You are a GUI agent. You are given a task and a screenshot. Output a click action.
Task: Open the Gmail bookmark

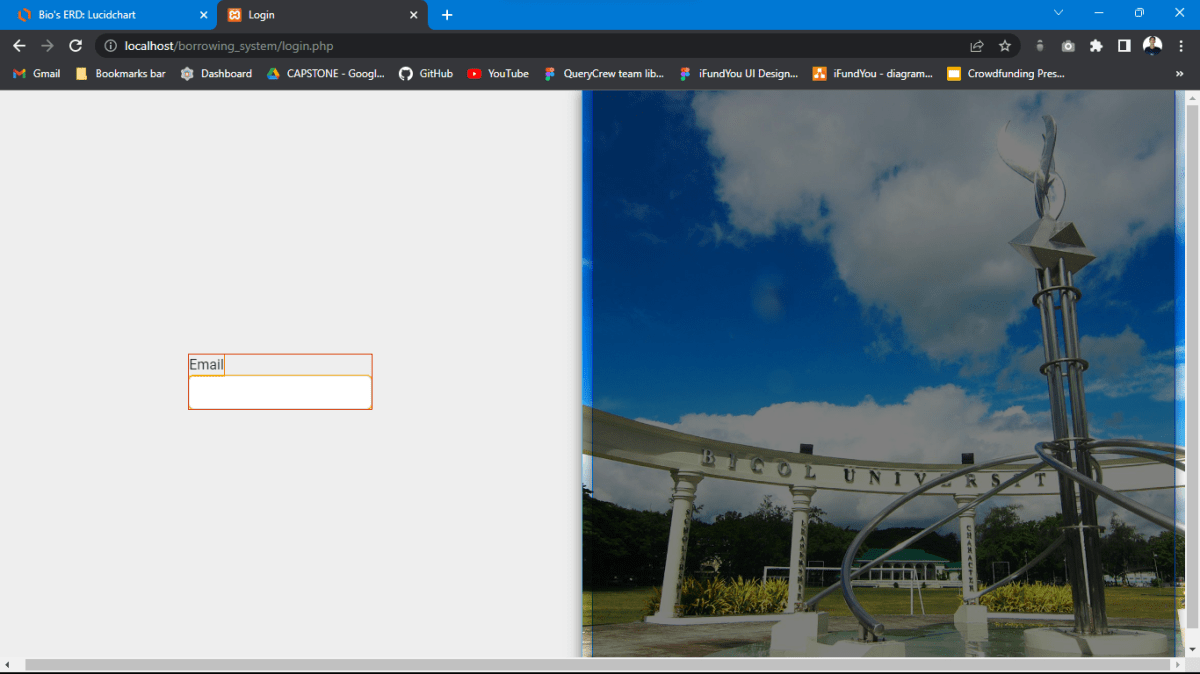(37, 73)
